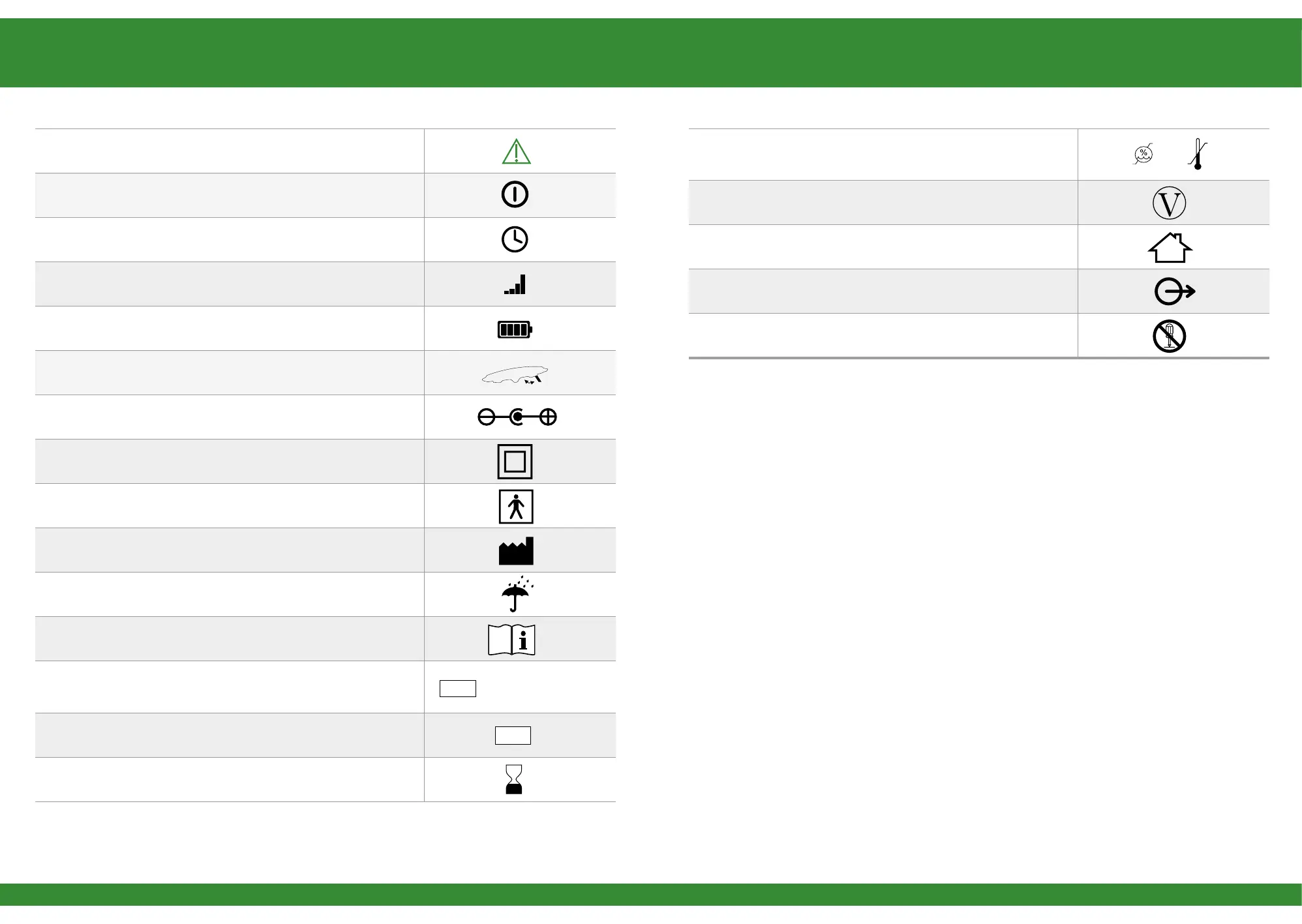Select the person-in-a-box symbol
This screenshot has height=924, width=1302.
[x=516, y=507]
